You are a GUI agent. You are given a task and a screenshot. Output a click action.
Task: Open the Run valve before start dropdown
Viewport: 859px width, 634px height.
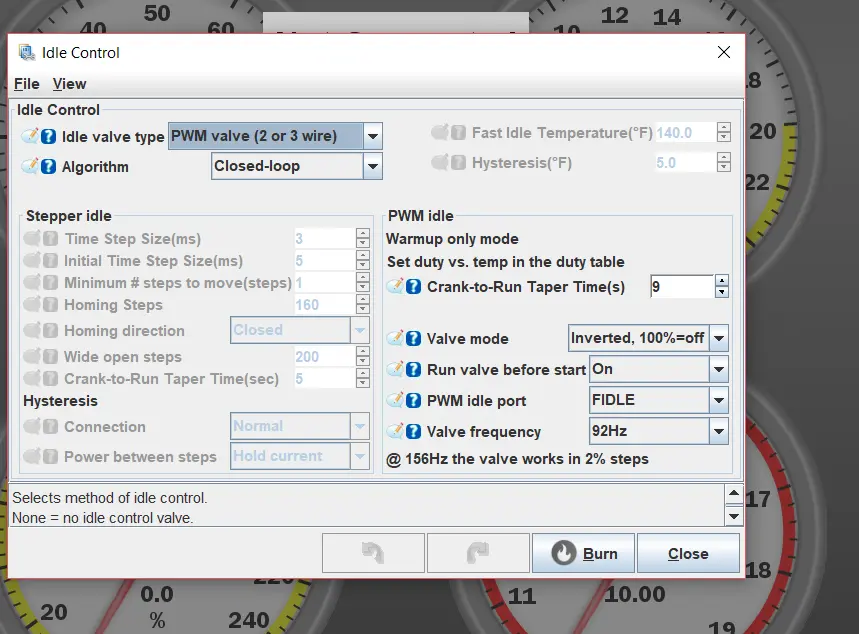pos(719,369)
